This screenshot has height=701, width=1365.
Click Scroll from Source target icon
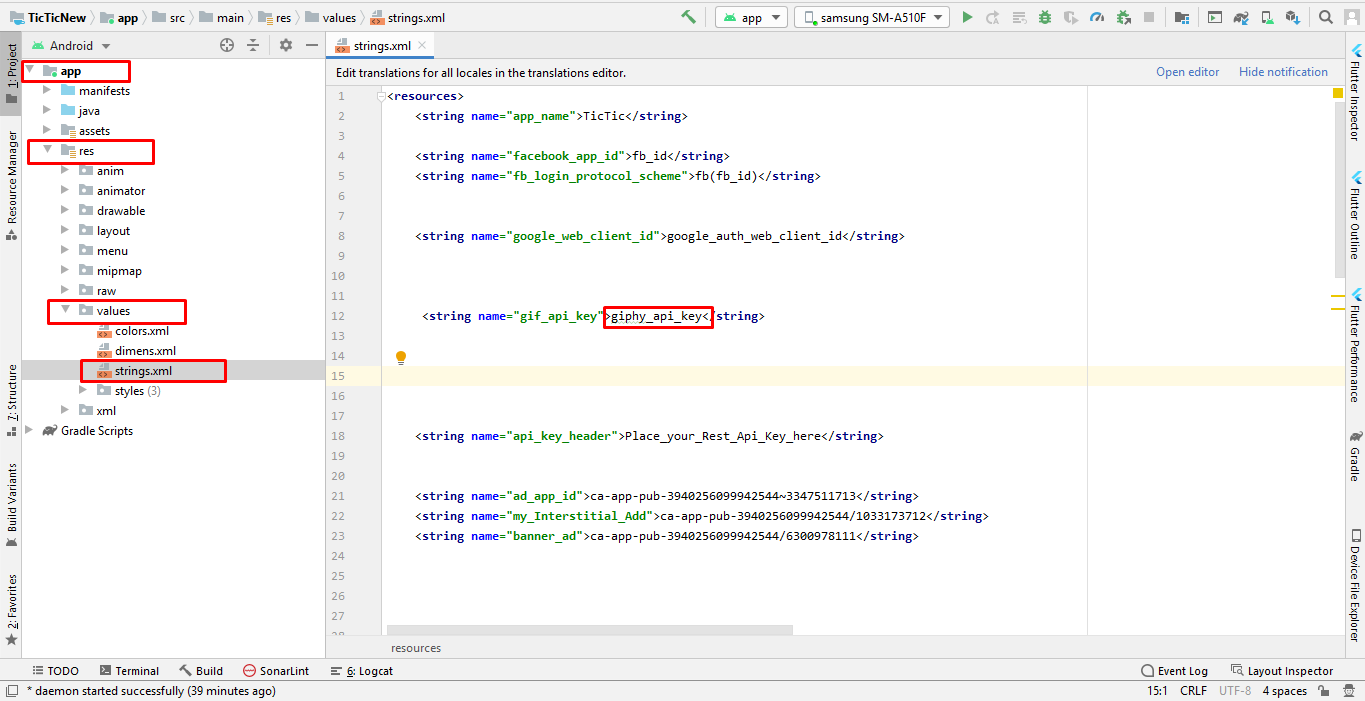pos(227,45)
